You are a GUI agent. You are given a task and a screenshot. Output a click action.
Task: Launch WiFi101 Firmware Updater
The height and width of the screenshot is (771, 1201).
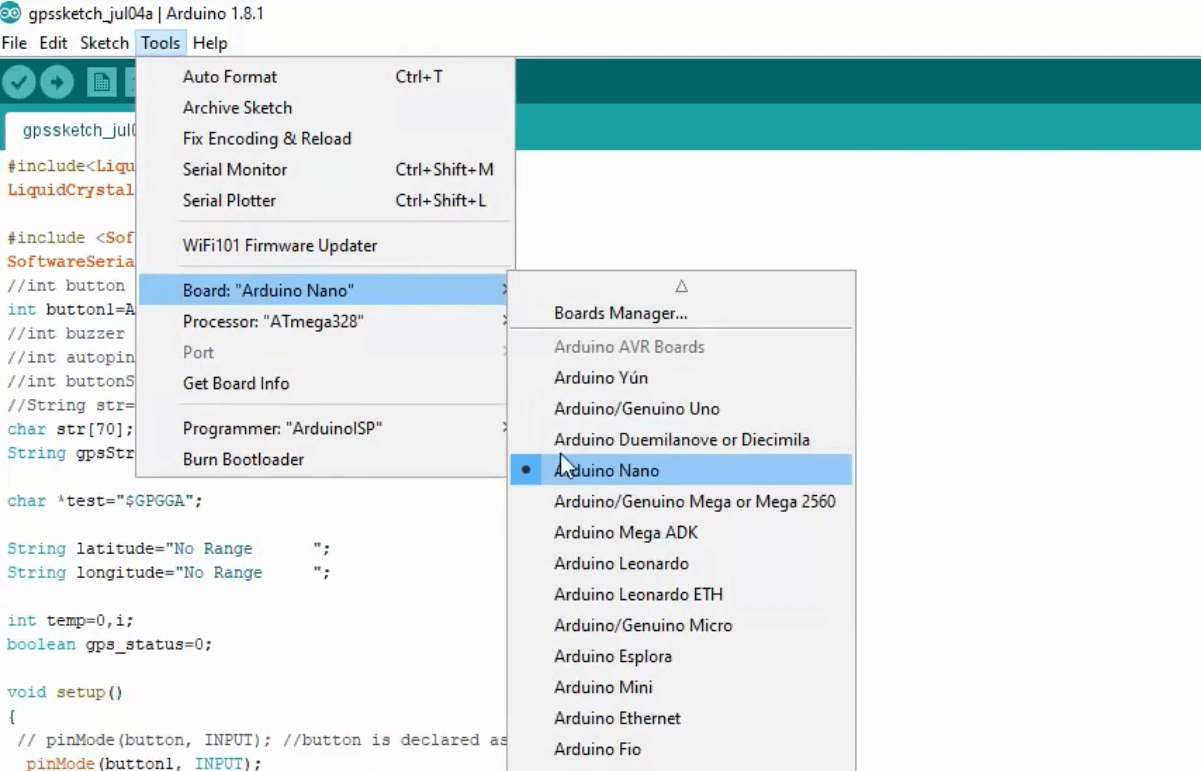[325, 245]
